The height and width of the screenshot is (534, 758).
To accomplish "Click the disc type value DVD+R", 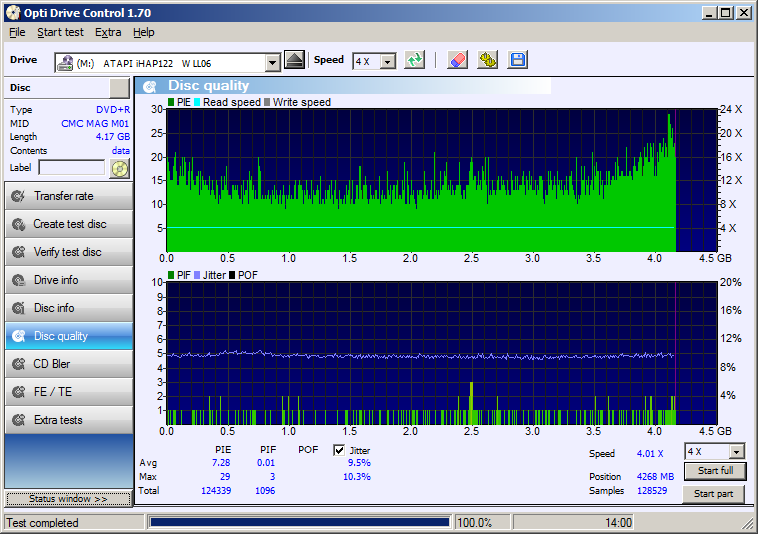I will (113, 110).
